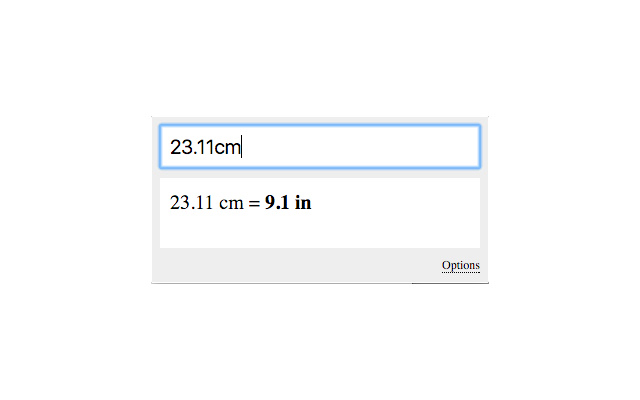The width and height of the screenshot is (640, 400).
Task: Place cursor on "23.11" in input box
Action: coord(192,147)
